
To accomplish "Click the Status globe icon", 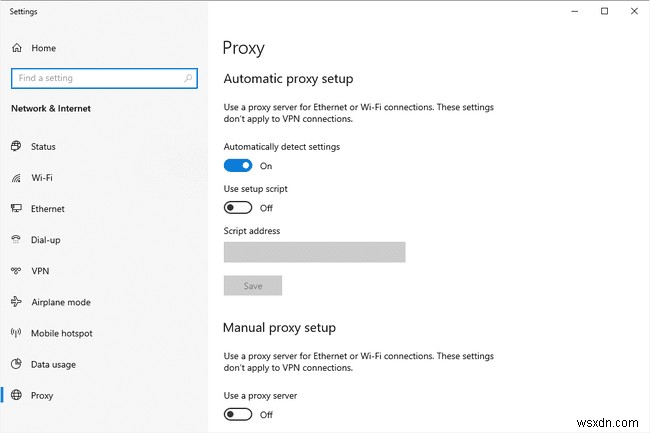I will 16,147.
